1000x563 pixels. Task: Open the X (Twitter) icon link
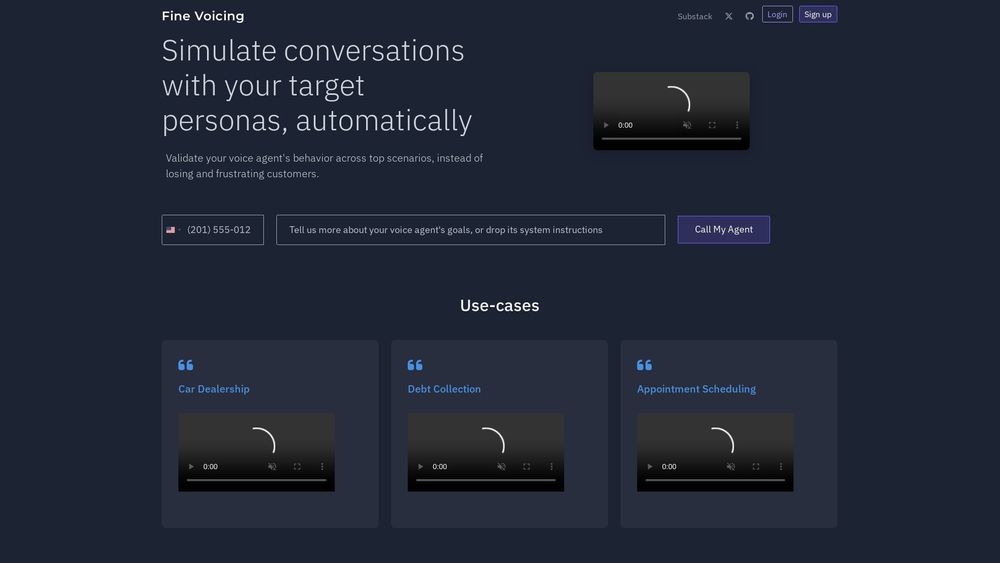point(728,17)
